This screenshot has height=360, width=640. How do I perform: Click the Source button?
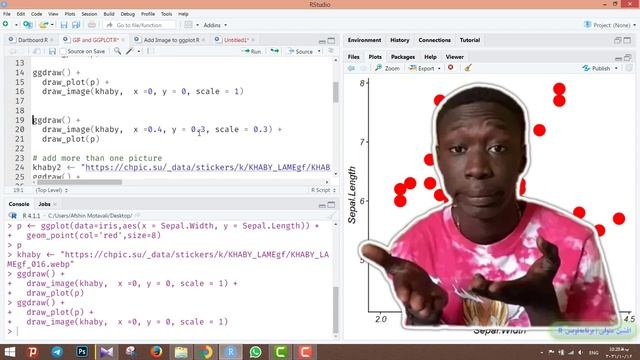[300, 51]
